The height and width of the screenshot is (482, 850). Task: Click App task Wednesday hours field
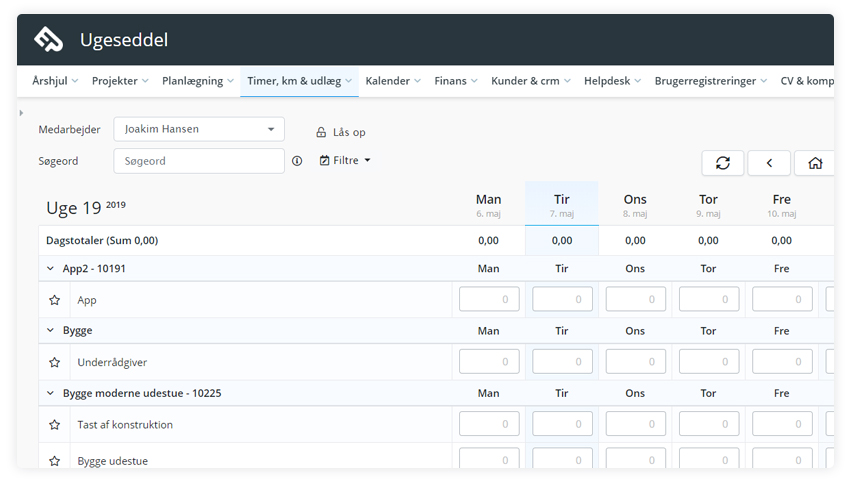(635, 299)
